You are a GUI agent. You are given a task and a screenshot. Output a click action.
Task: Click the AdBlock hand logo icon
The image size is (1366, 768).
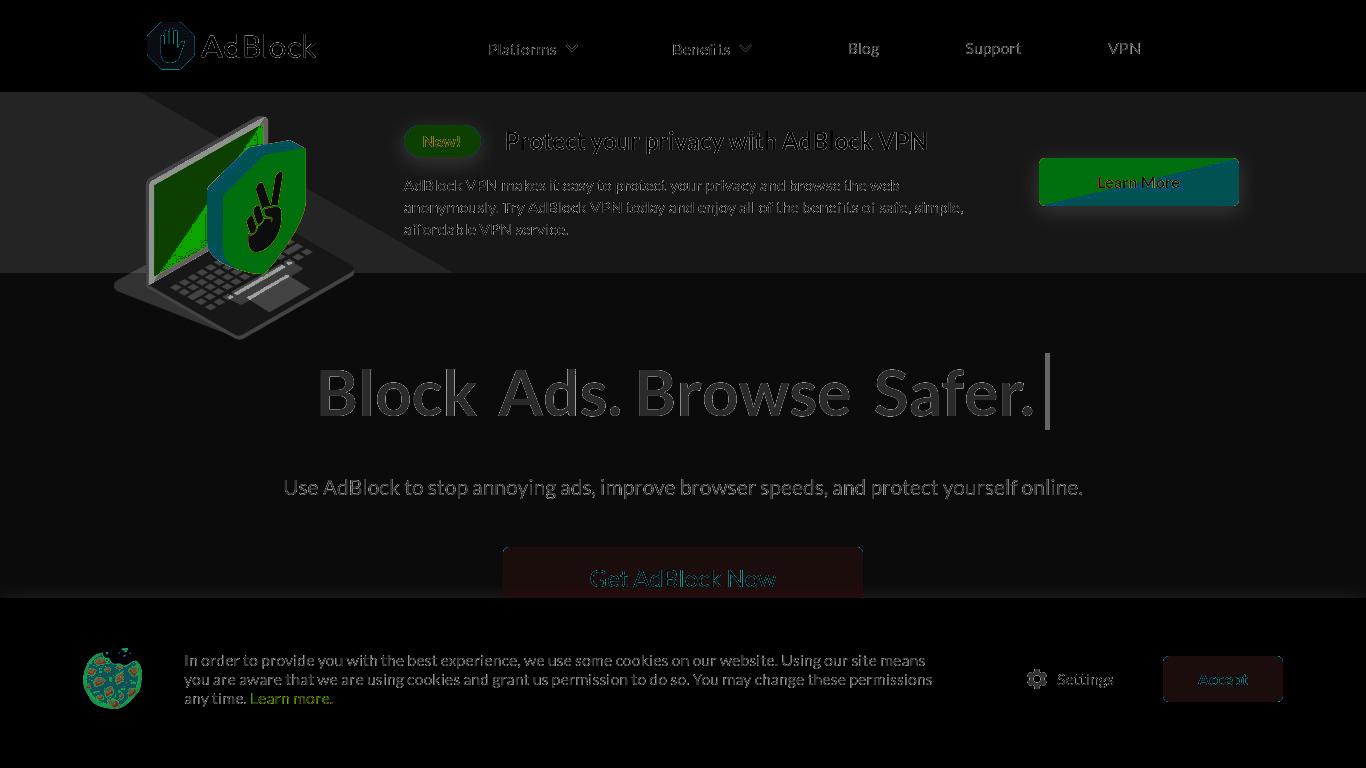point(170,46)
